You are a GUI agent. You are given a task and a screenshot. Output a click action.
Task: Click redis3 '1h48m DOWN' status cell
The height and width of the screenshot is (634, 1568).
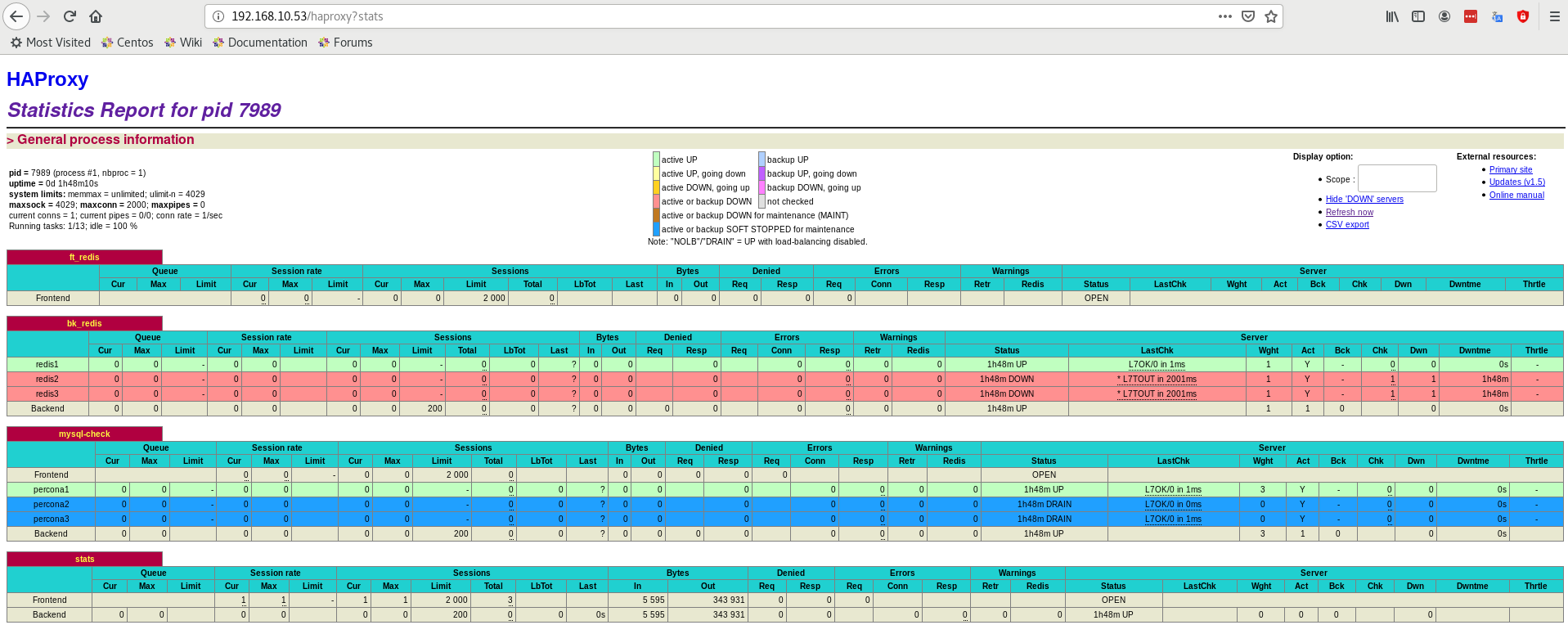pyautogui.click(x=1006, y=393)
